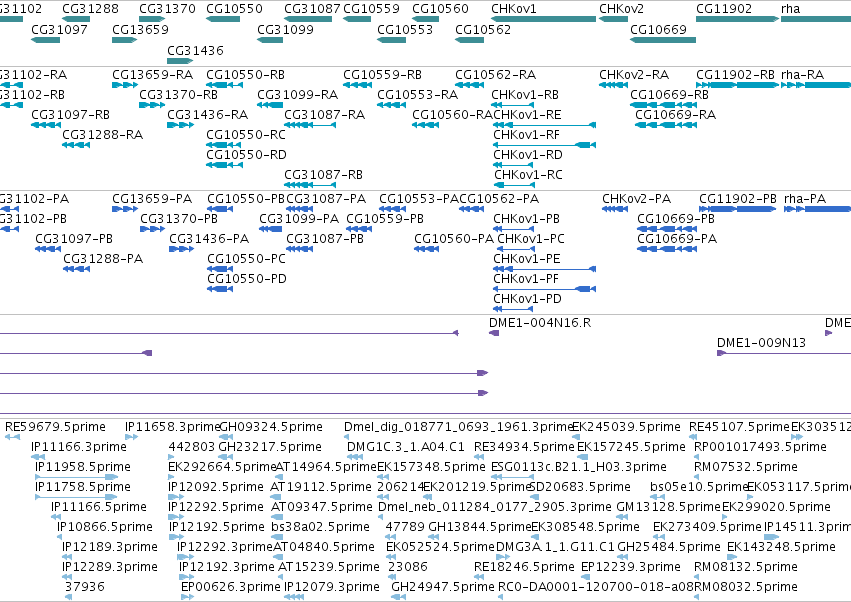851x602 pixels.
Task: Select the CG10559 gene label
Action: (371, 9)
